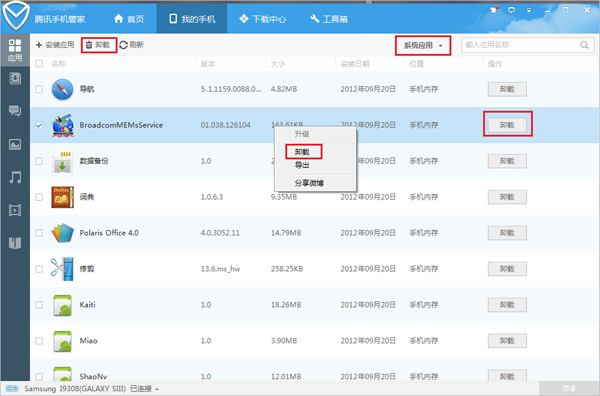Click the 刷新 refresh icon
Viewport: 600px width, 396px height.
point(123,45)
